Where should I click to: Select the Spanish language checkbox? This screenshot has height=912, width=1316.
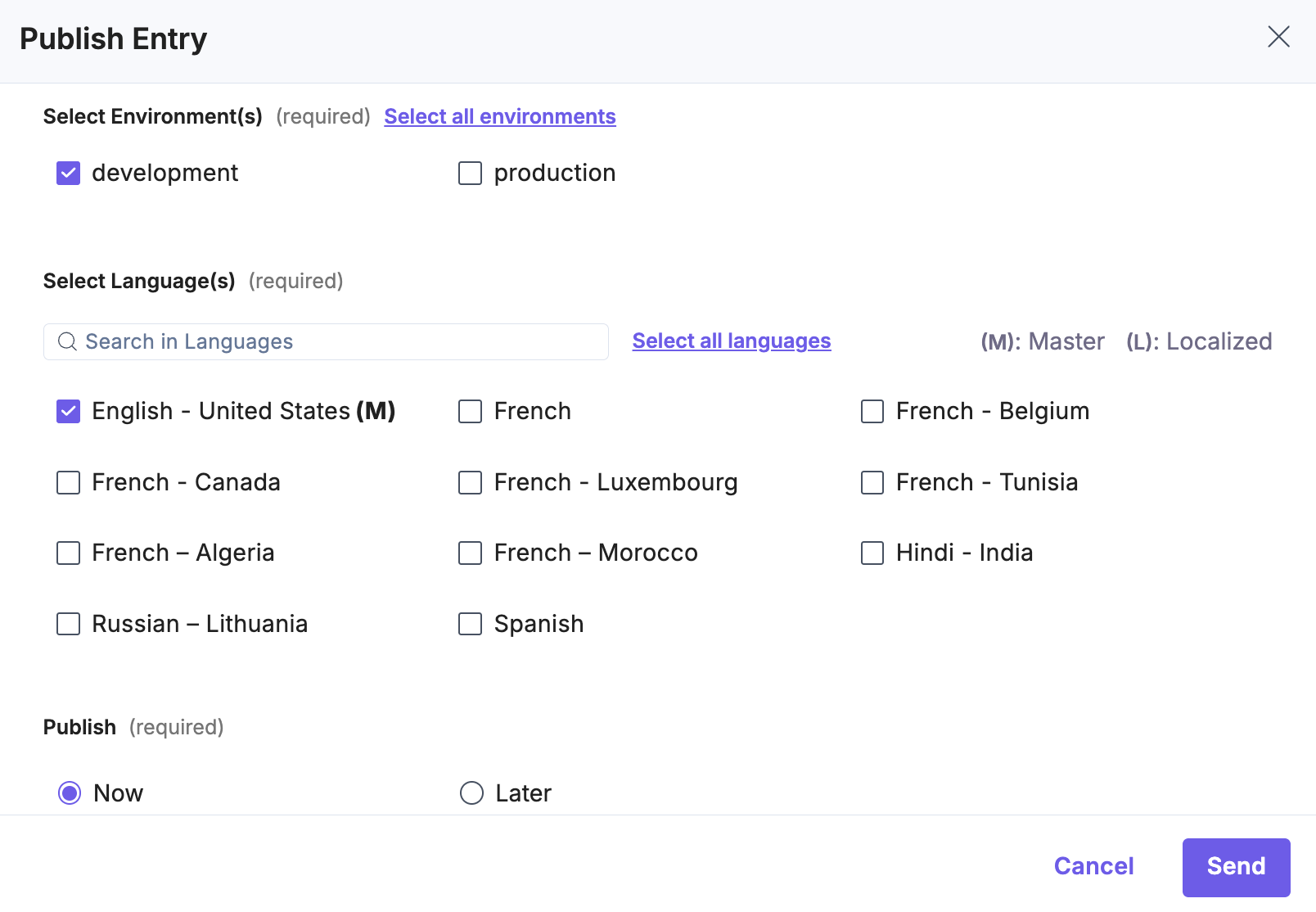tap(471, 625)
